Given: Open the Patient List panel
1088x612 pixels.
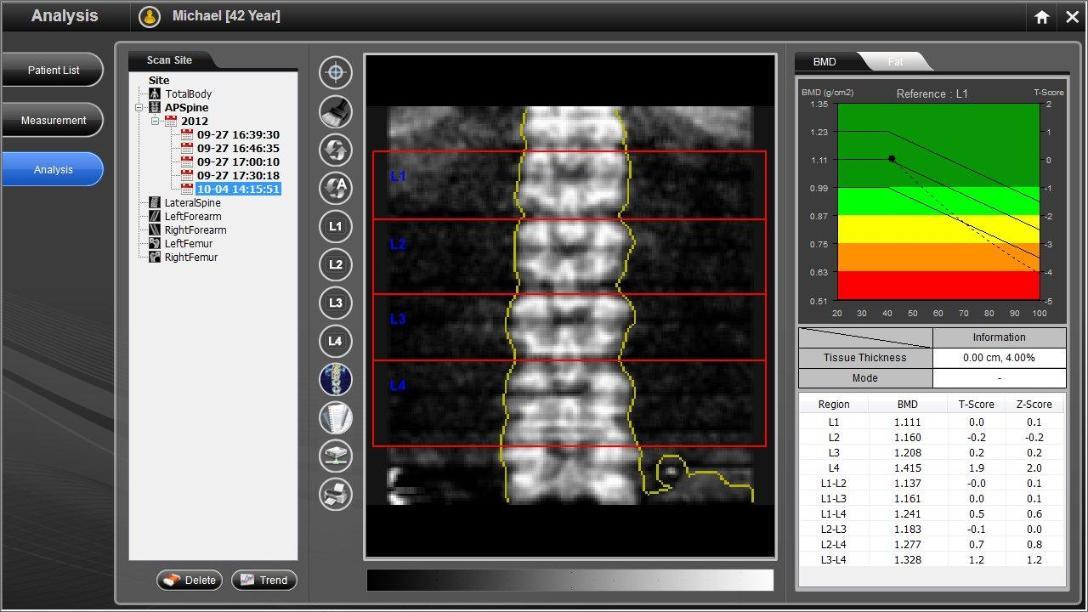Looking at the screenshot, I should point(54,69).
